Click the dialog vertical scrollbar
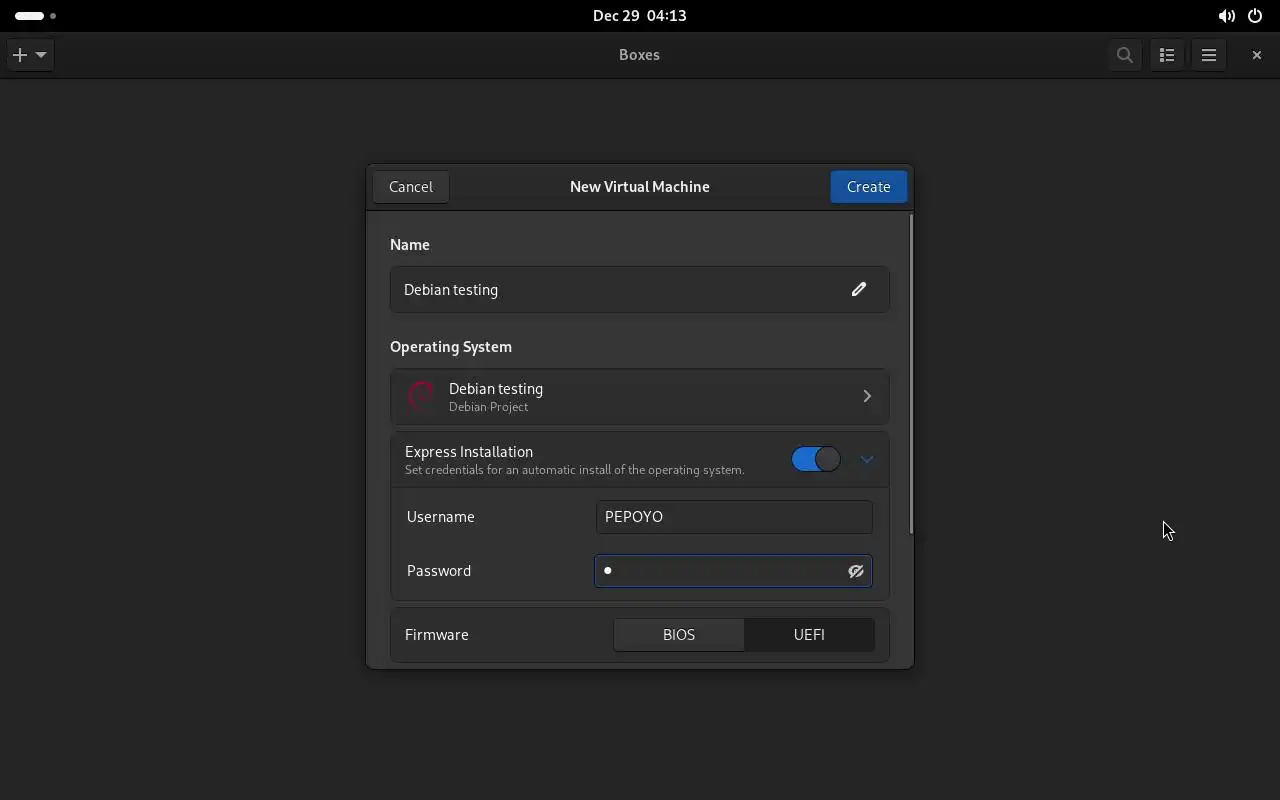 point(910,374)
